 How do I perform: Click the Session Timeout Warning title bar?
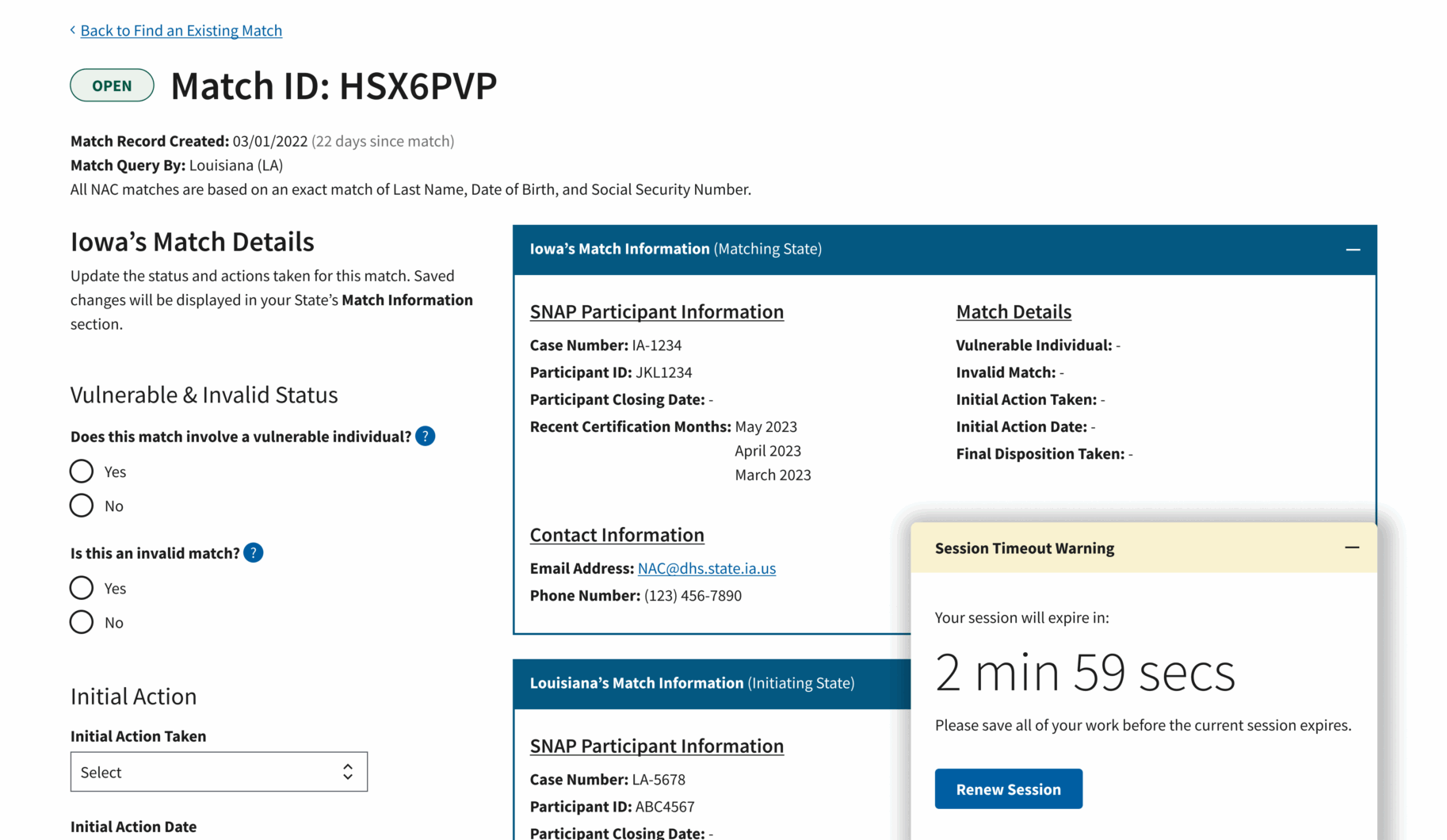point(1024,548)
